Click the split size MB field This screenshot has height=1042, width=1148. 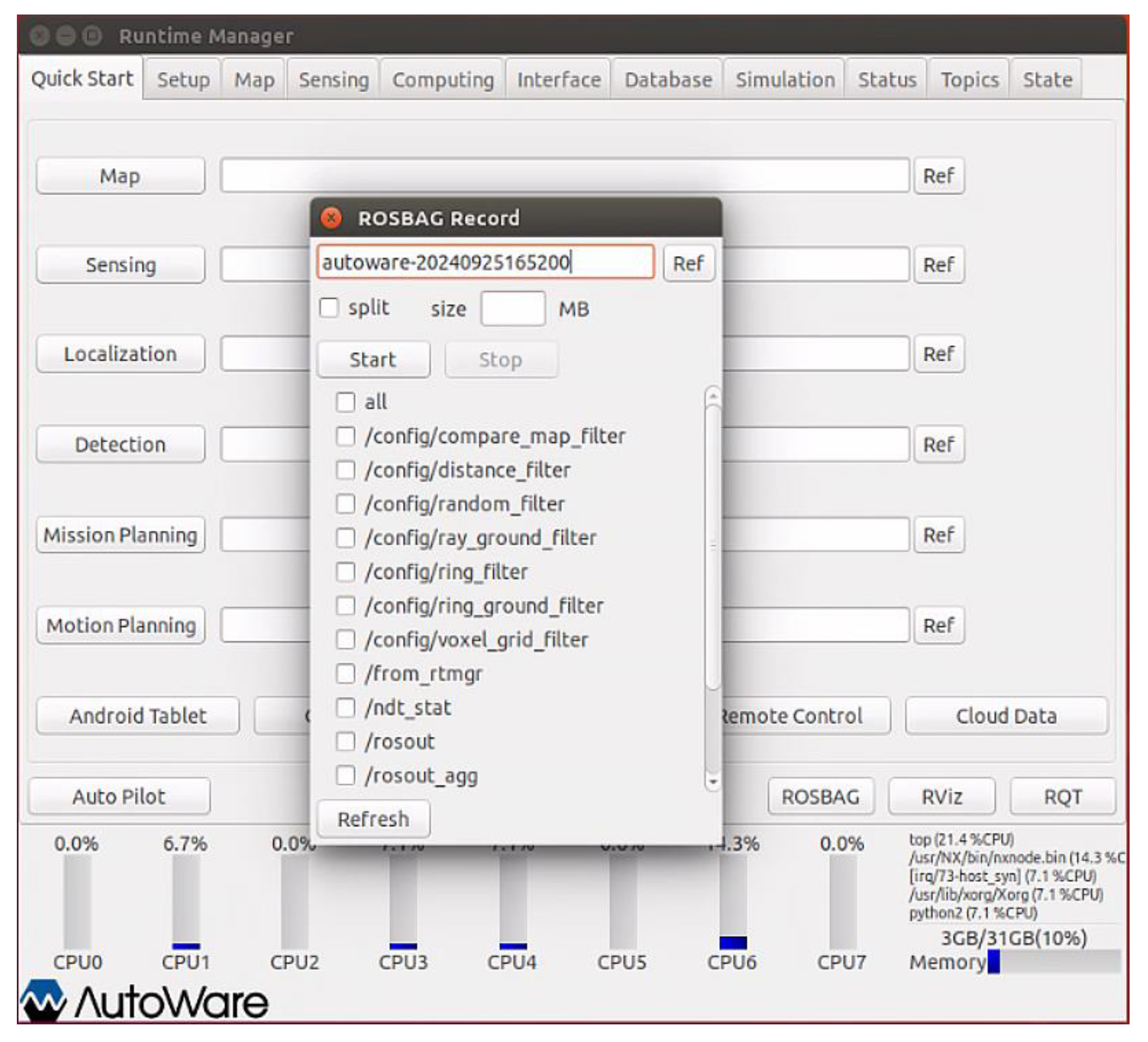(512, 309)
